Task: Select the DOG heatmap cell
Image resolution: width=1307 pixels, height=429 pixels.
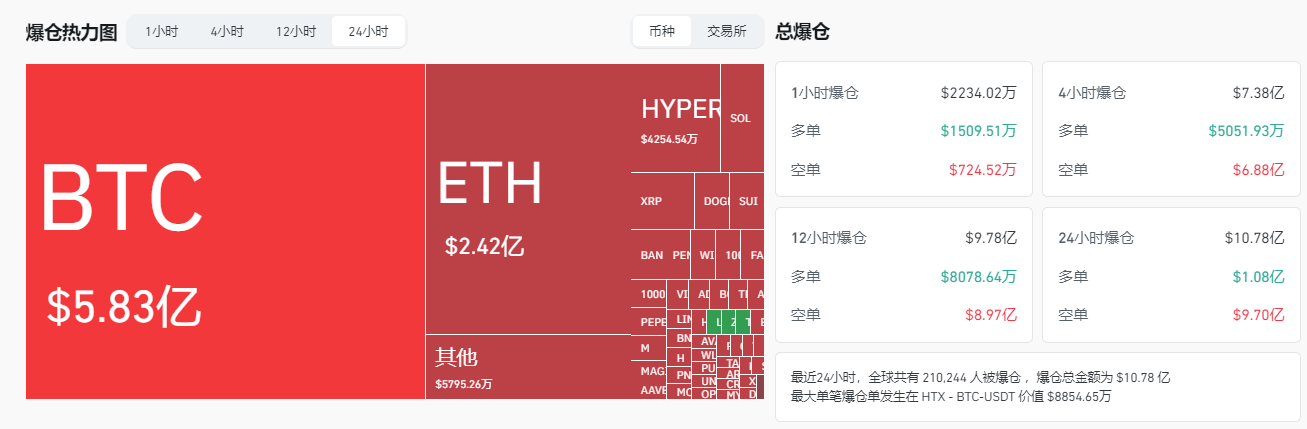Action: 713,201
